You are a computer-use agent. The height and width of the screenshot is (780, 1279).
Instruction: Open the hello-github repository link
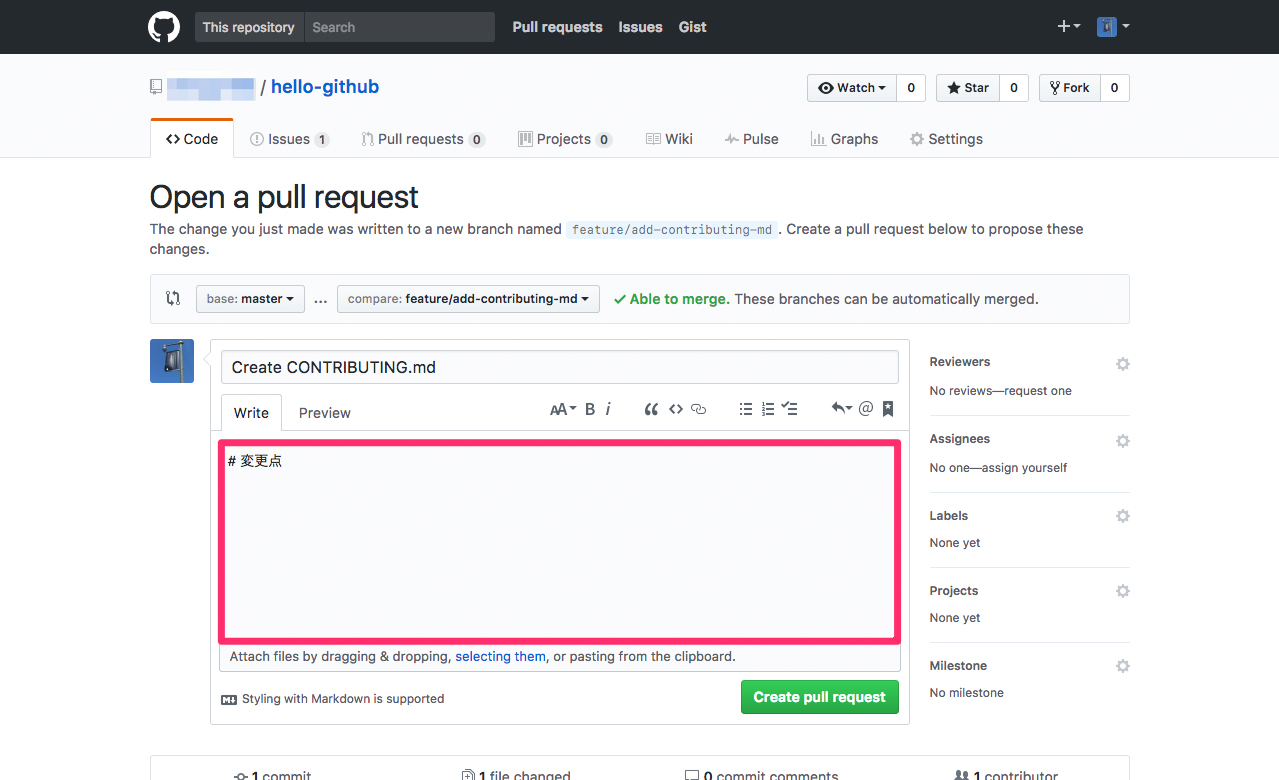pyautogui.click(x=324, y=87)
